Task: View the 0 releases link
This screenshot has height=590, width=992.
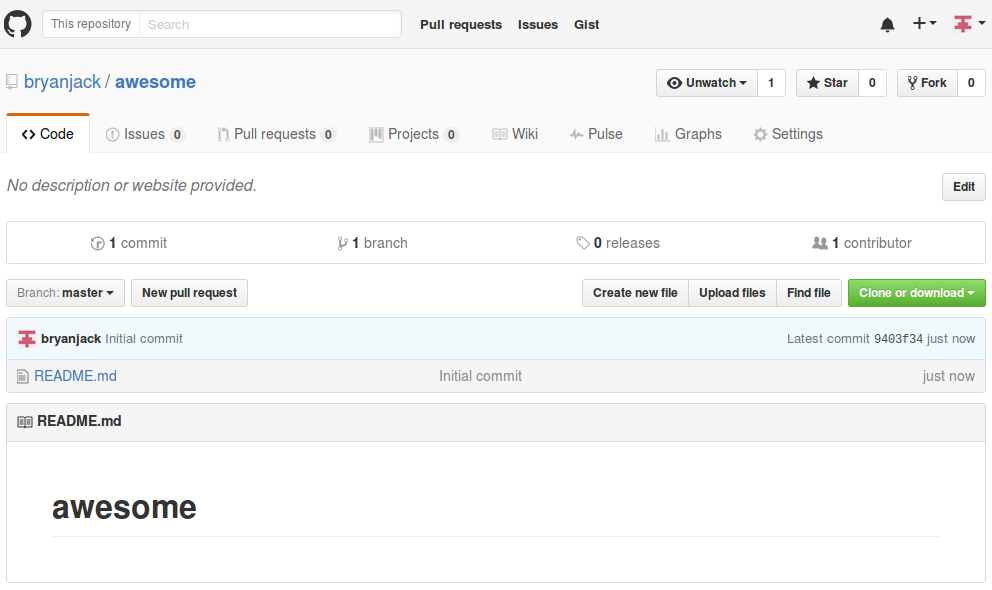Action: pos(618,243)
